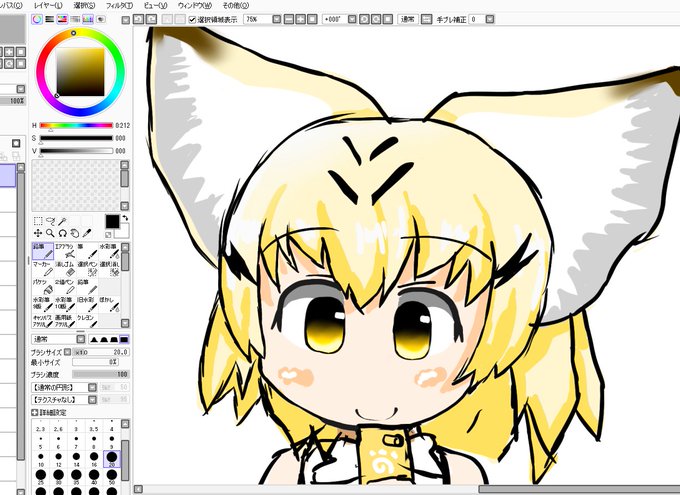This screenshot has height=495, width=680.
Task: Open the レイヤー(L) menu
Action: click(48, 6)
